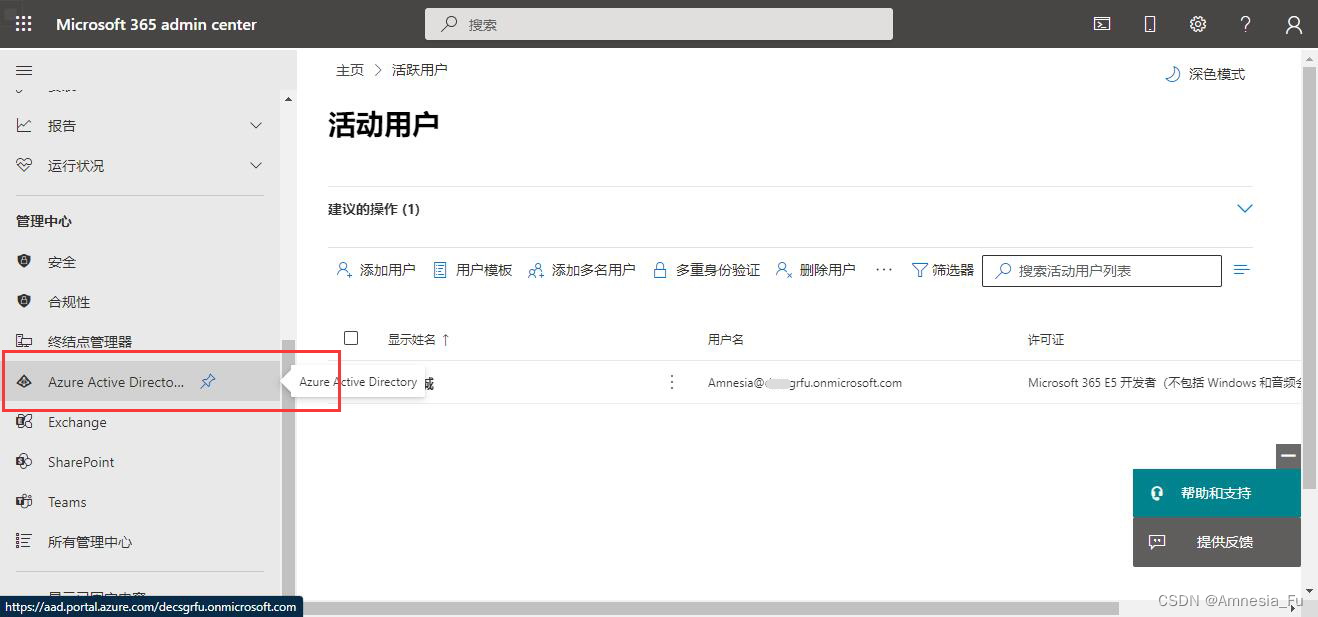Click the 运行状况 heart icon

point(24,165)
